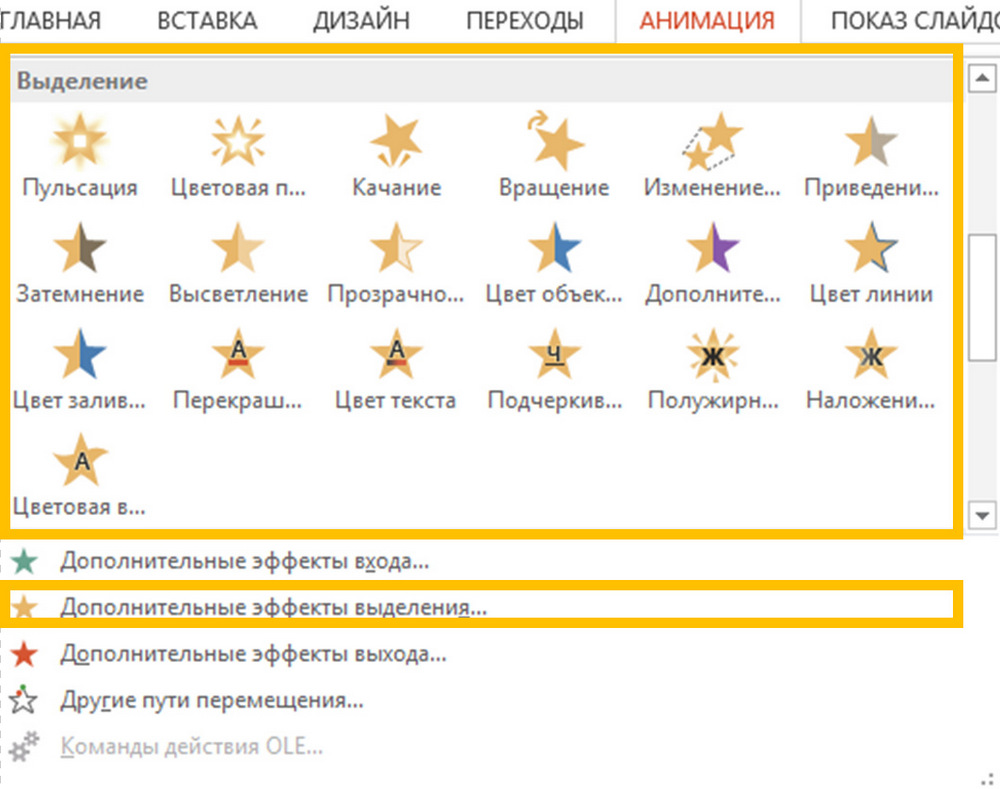This screenshot has height=789, width=1000.
Task: Apply the Цвет залив... fill color effect
Action: click(x=80, y=370)
